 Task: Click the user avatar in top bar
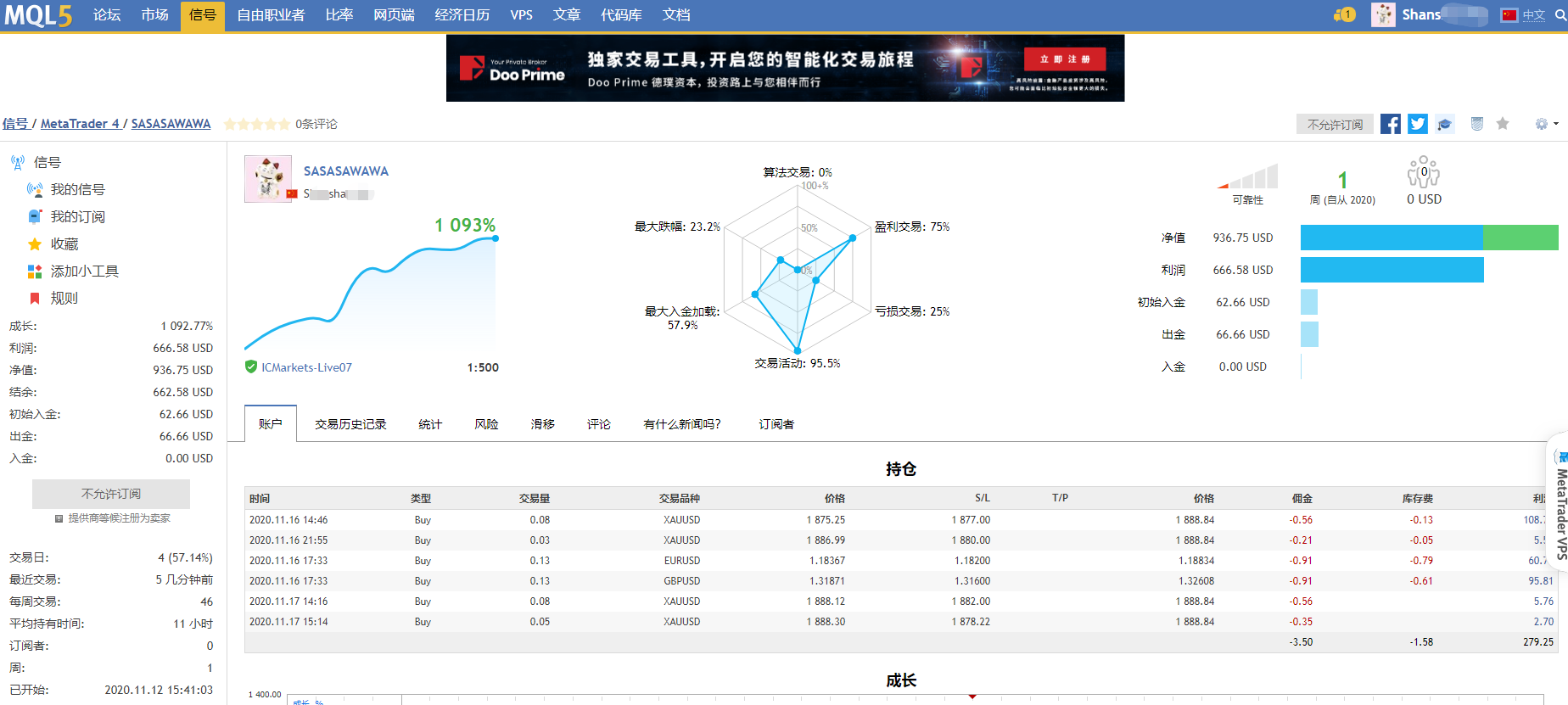click(x=1383, y=14)
